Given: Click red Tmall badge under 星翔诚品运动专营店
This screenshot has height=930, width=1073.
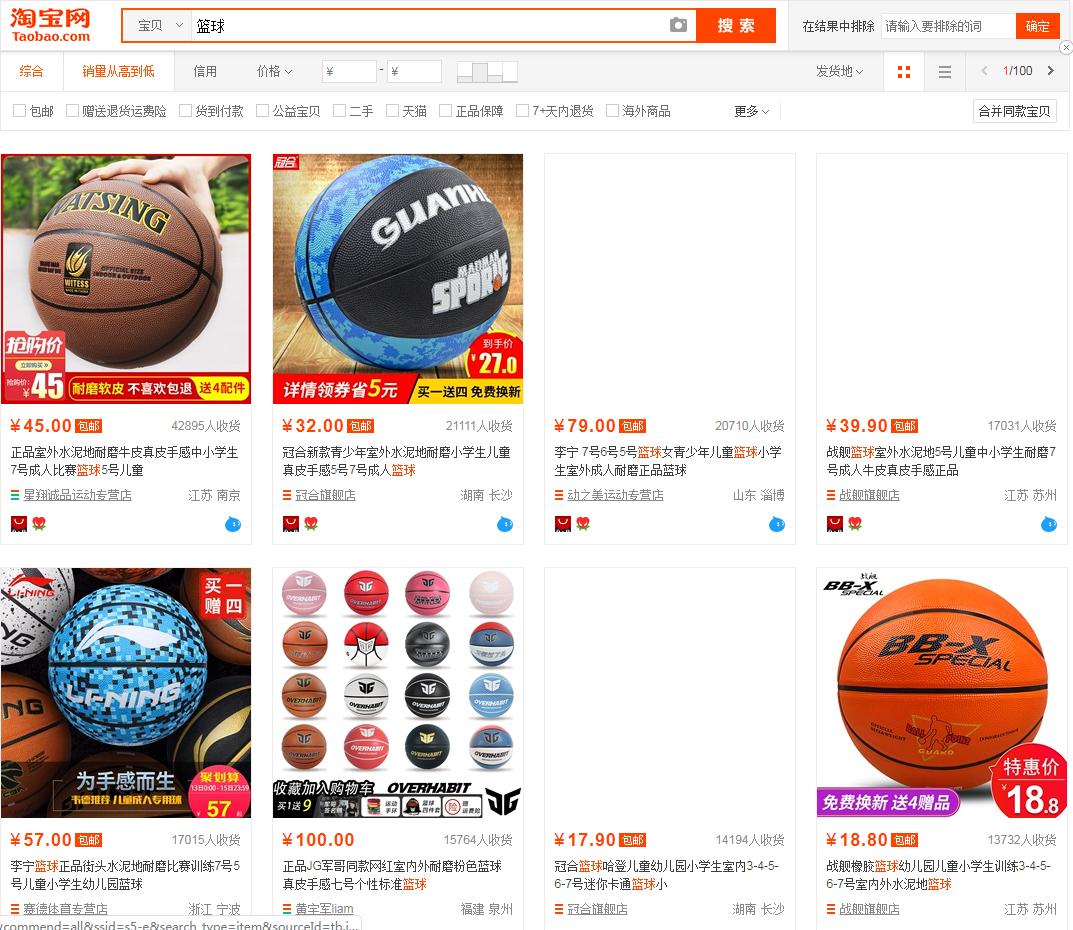Looking at the screenshot, I should [x=18, y=524].
